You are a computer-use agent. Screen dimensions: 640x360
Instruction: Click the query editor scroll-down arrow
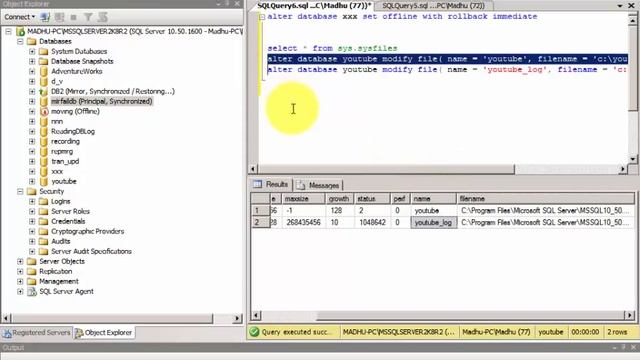pyautogui.click(x=632, y=159)
